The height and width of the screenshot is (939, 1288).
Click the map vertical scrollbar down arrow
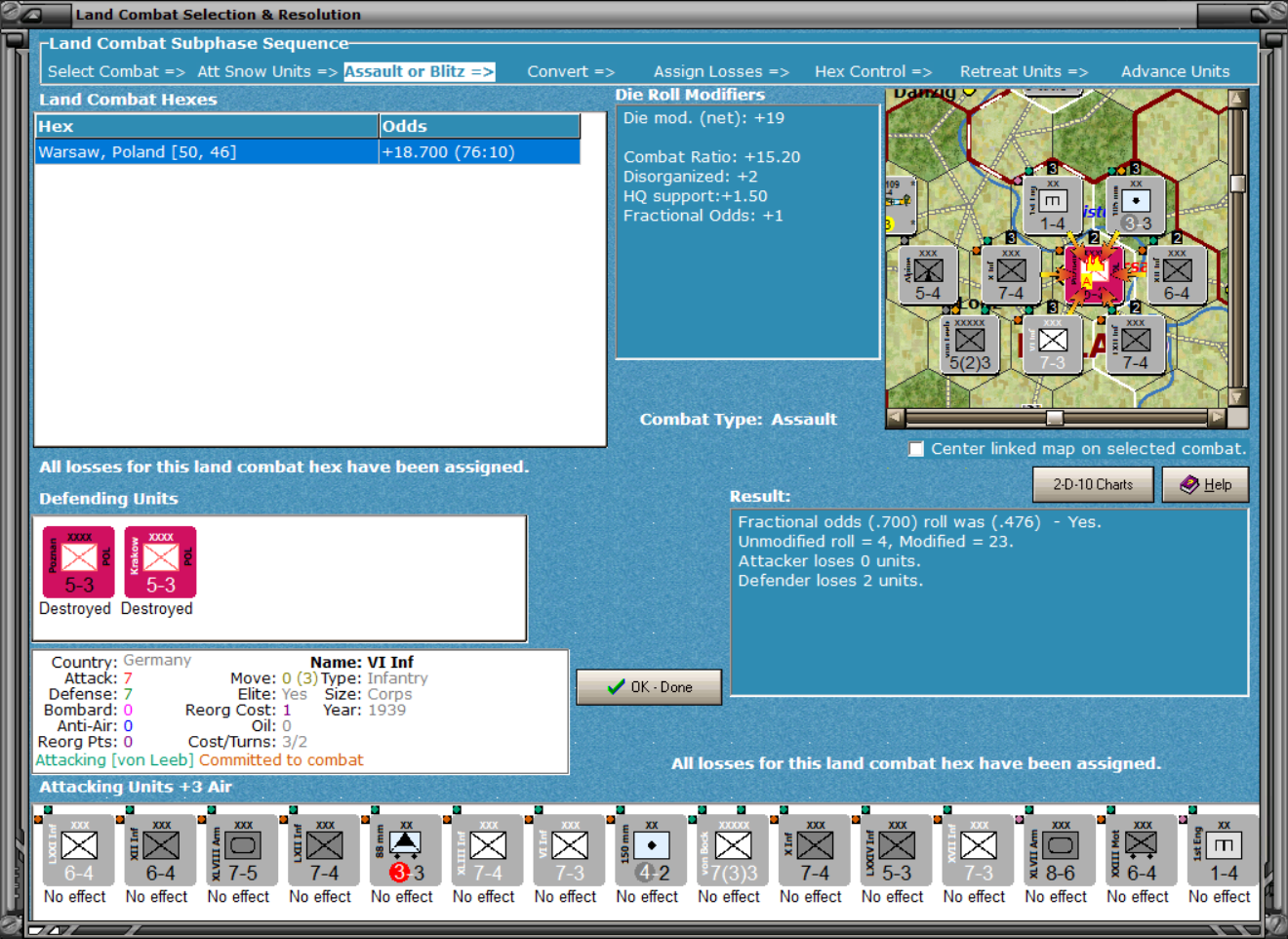click(1238, 397)
